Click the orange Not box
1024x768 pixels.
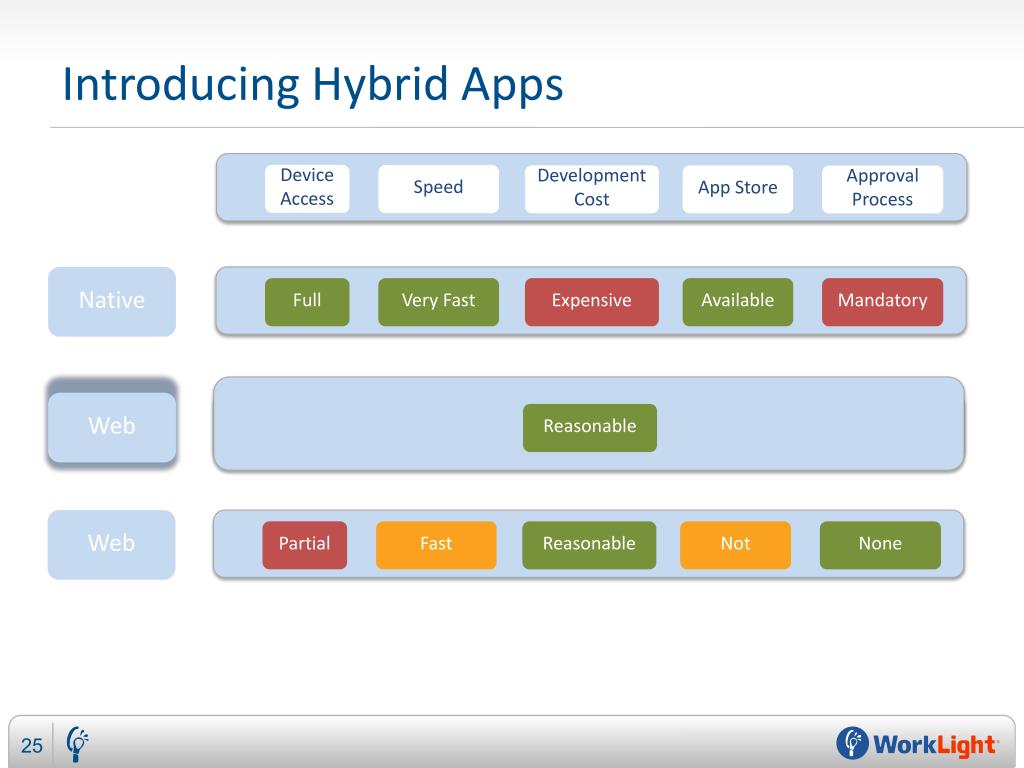tap(735, 545)
